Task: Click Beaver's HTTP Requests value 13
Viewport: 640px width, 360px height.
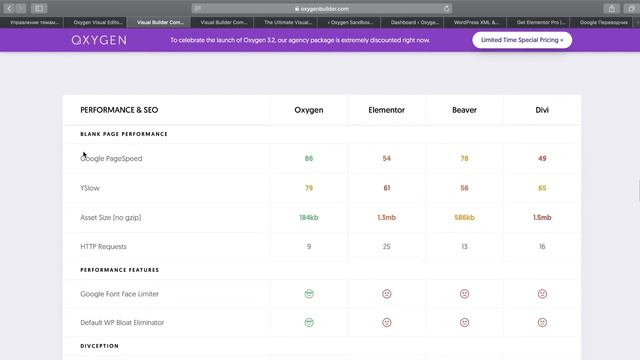Action: [x=464, y=247]
